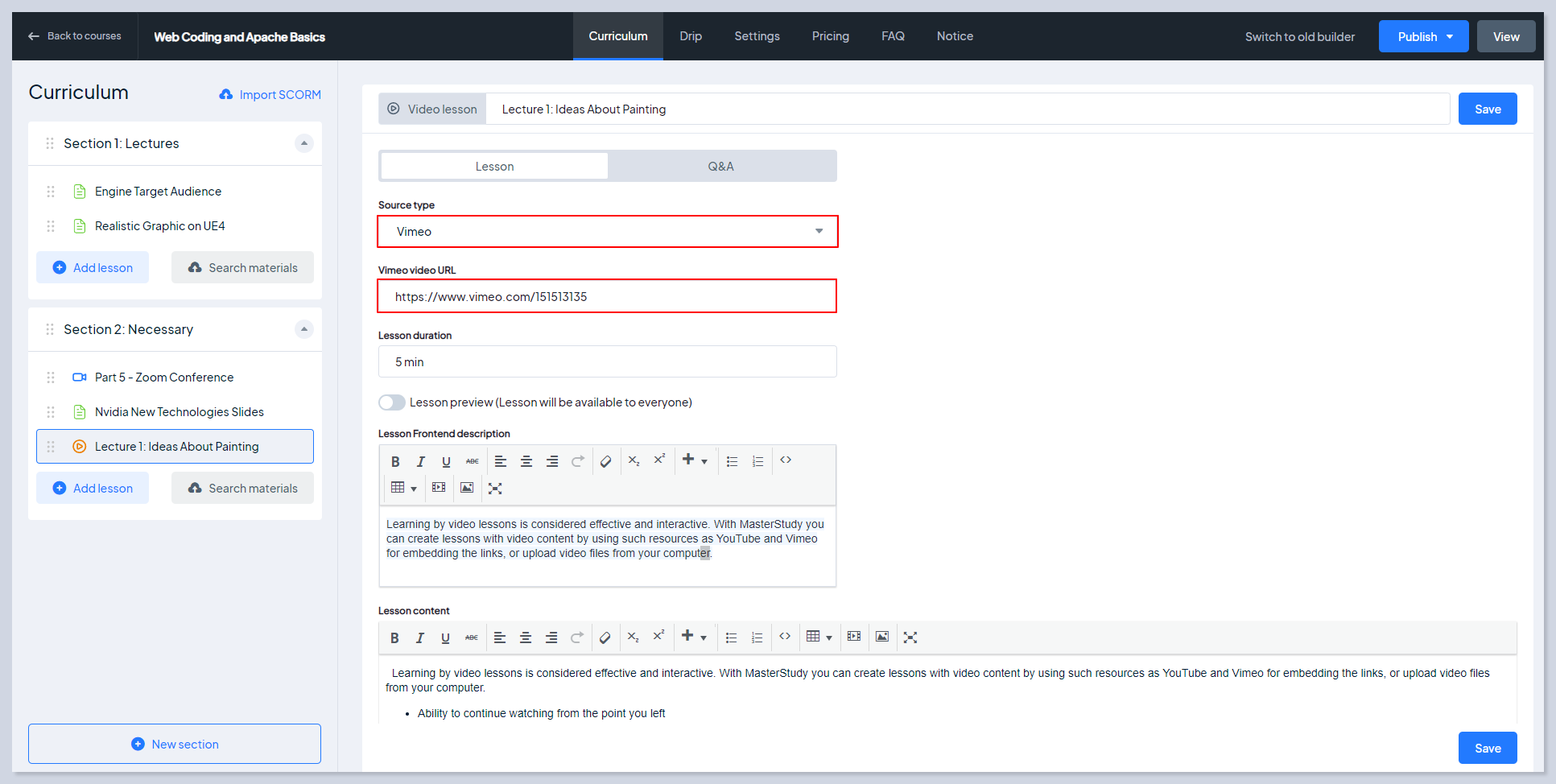Click redo in Frontend description toolbar

[x=578, y=461]
